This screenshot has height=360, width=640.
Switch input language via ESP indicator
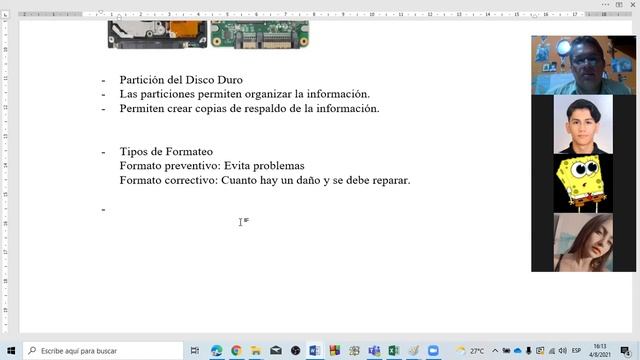pyautogui.click(x=576, y=351)
